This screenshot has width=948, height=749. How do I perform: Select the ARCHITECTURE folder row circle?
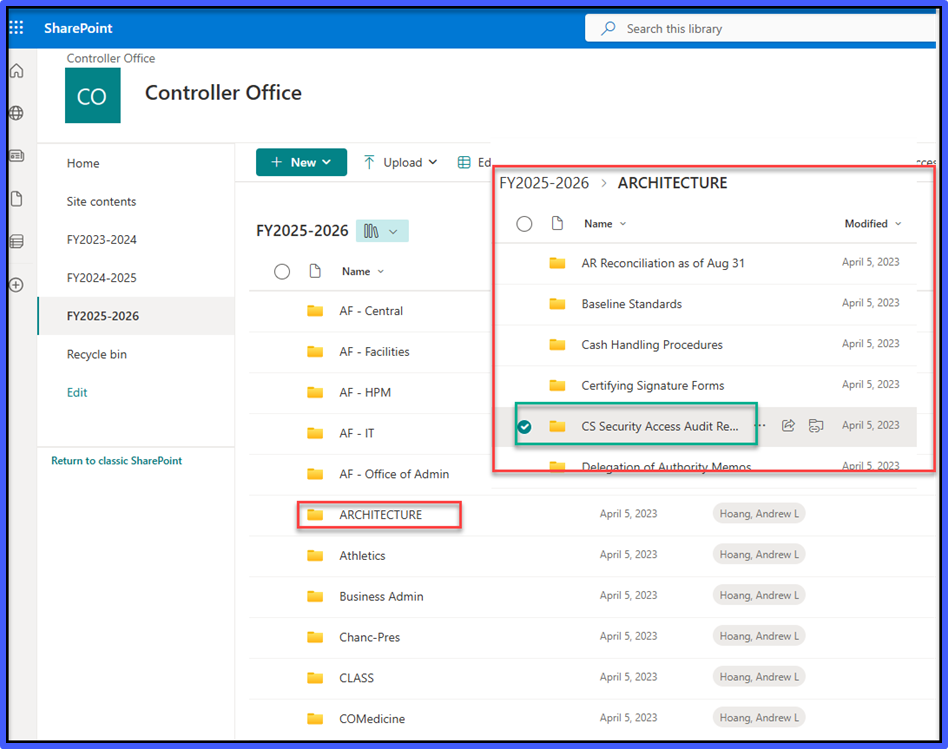pyautogui.click(x=282, y=513)
